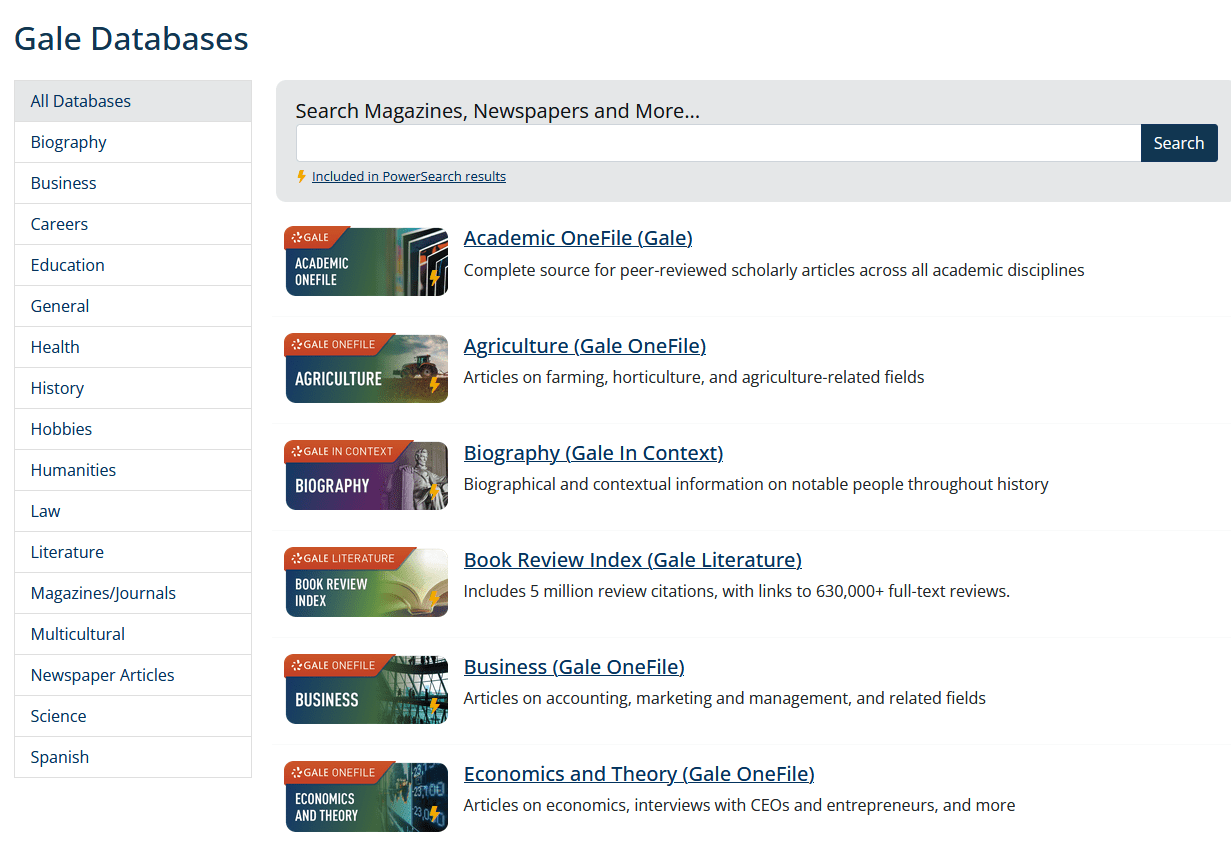This screenshot has height=848, width=1231.
Task: Click description 'Articles on accounting, marketing and management'
Action: point(725,698)
